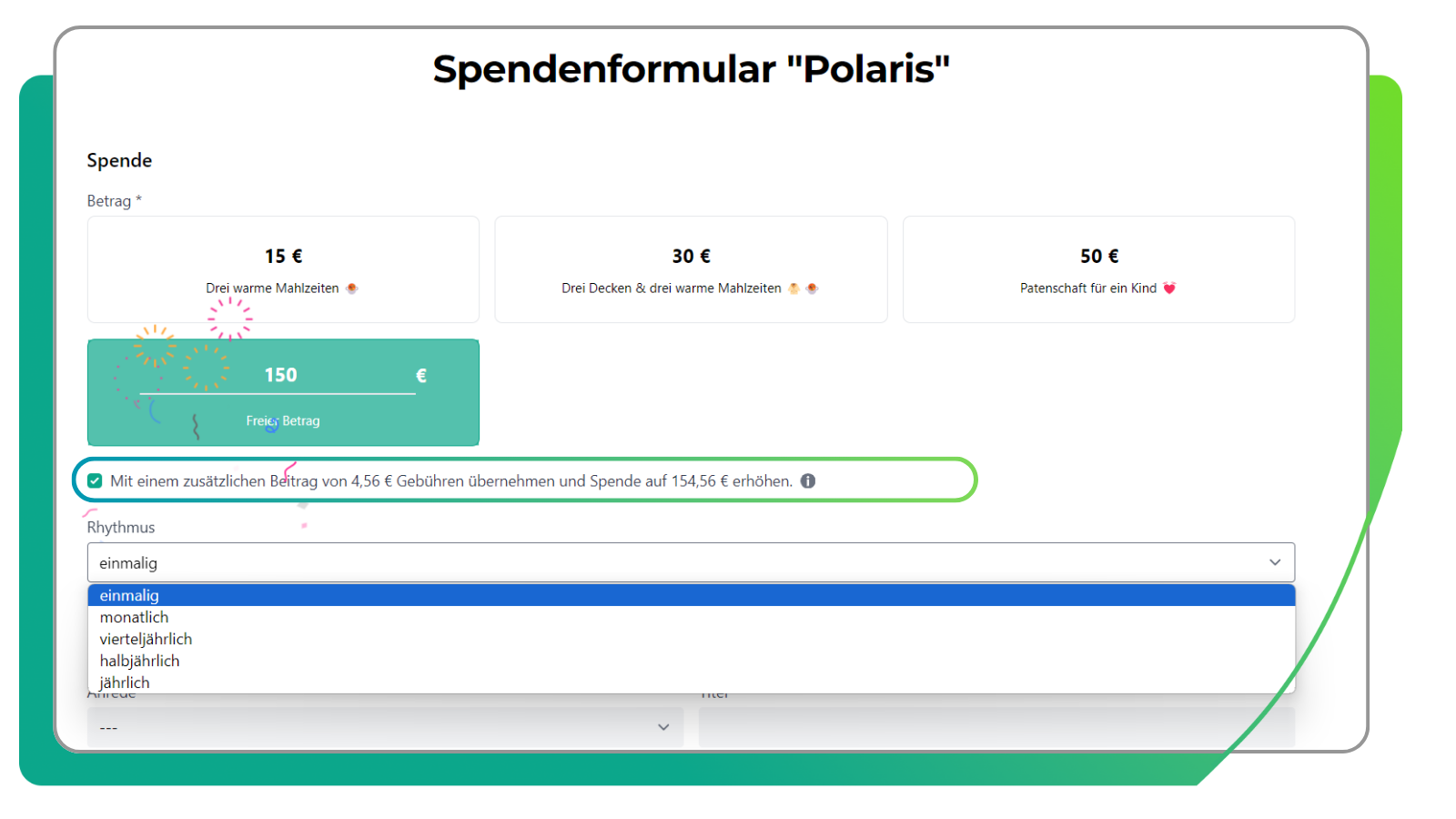This screenshot has height=819, width=1456.
Task: Click the "Freier Betrag" green tile
Action: (282, 420)
